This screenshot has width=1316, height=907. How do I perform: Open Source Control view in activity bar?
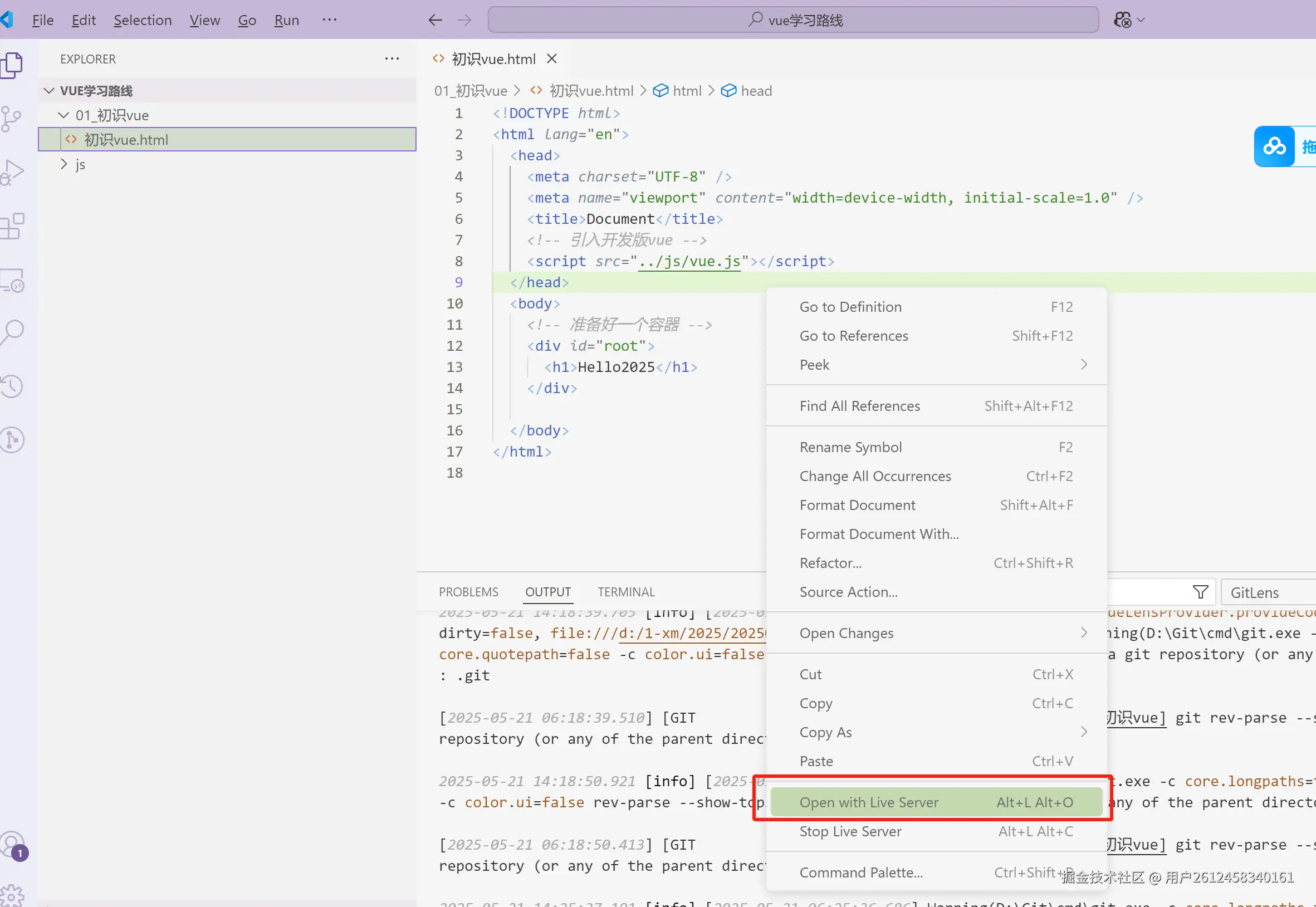coord(11,119)
